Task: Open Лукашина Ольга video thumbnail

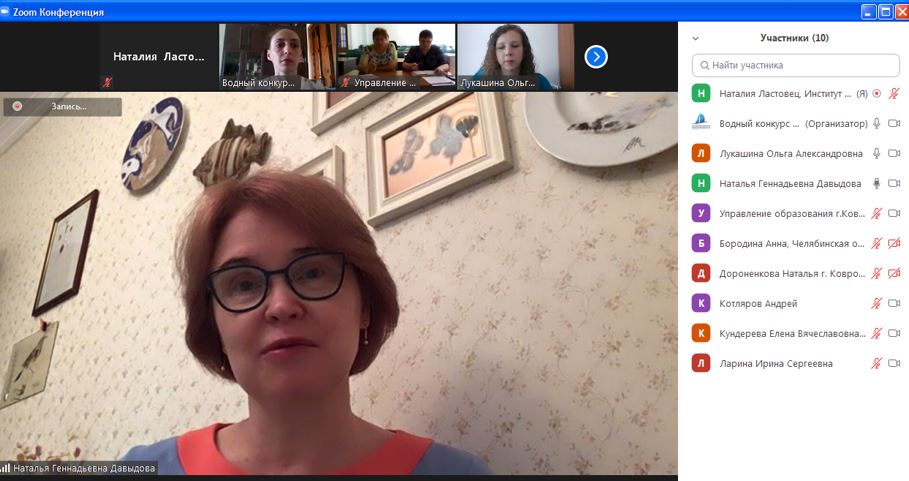Action: [514, 56]
